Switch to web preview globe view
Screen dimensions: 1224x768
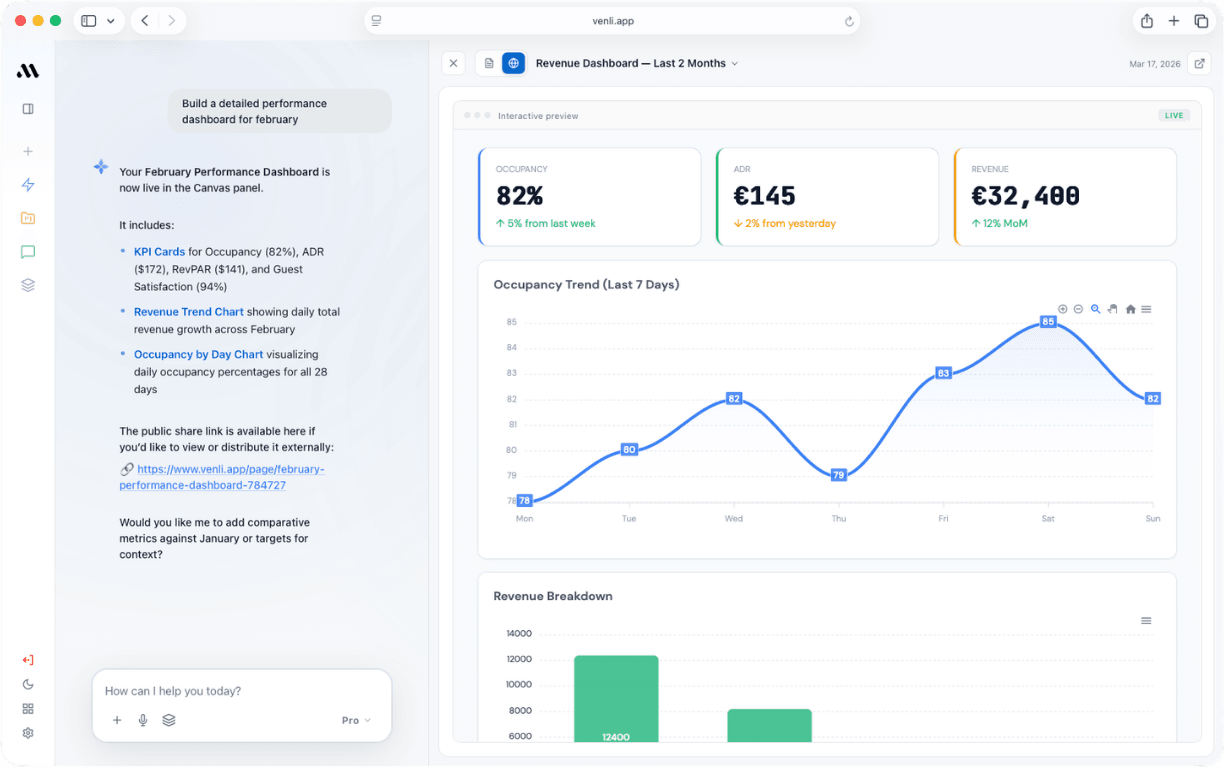(x=513, y=63)
